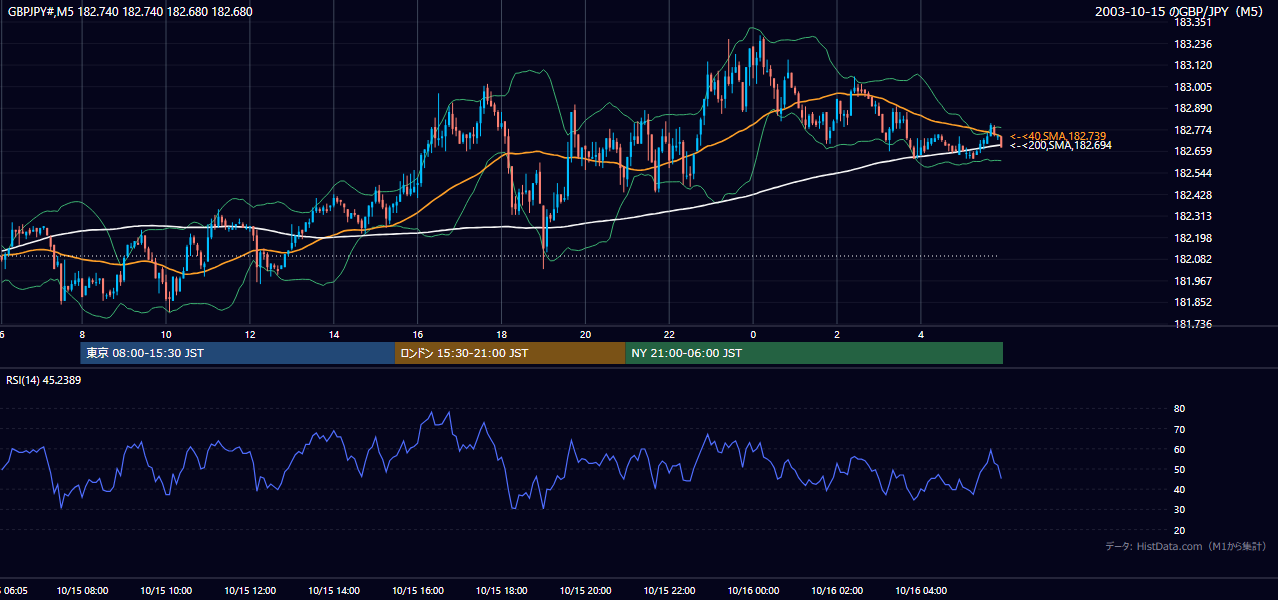The image size is (1278, 600).
Task: Click the RSI scale level 70
Action: pyautogui.click(x=1179, y=429)
